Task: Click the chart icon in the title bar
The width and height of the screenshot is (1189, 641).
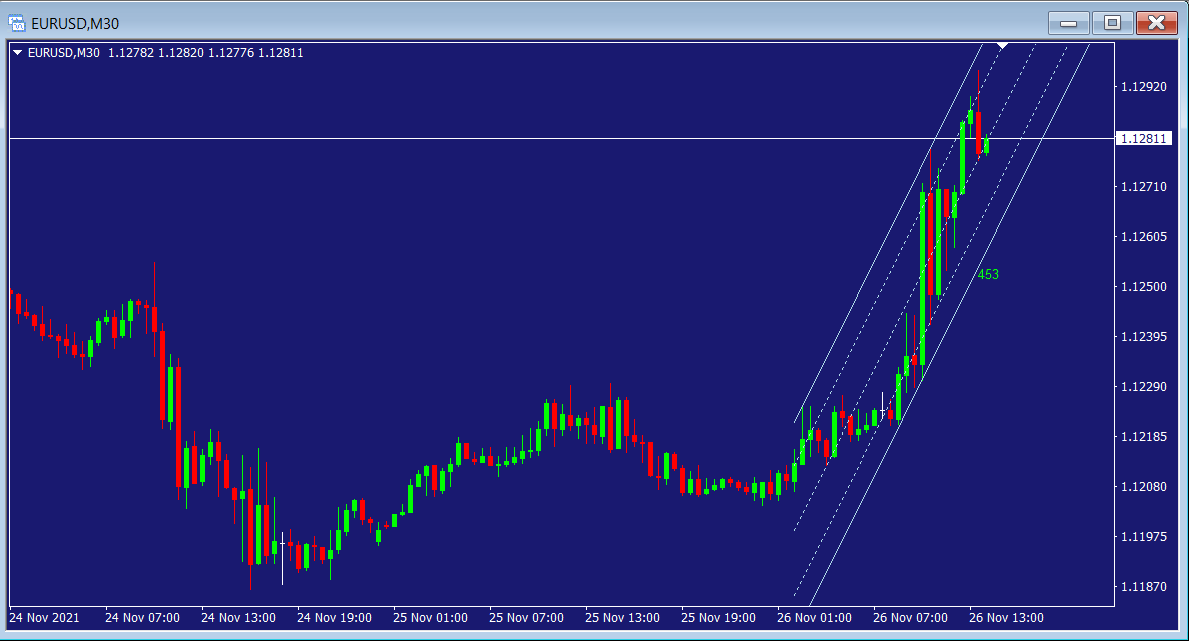Action: (x=17, y=22)
